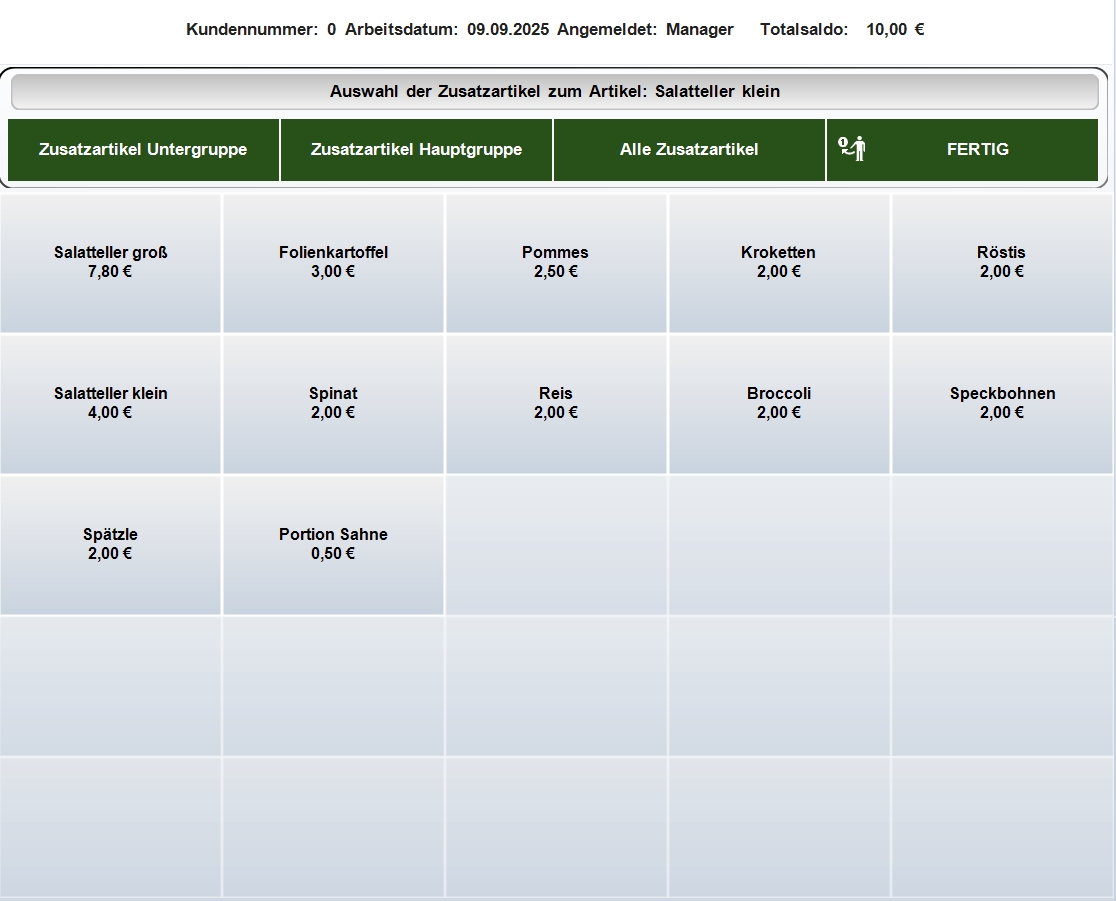Select Spinat as an add-on
The image size is (1116, 901).
point(333,404)
